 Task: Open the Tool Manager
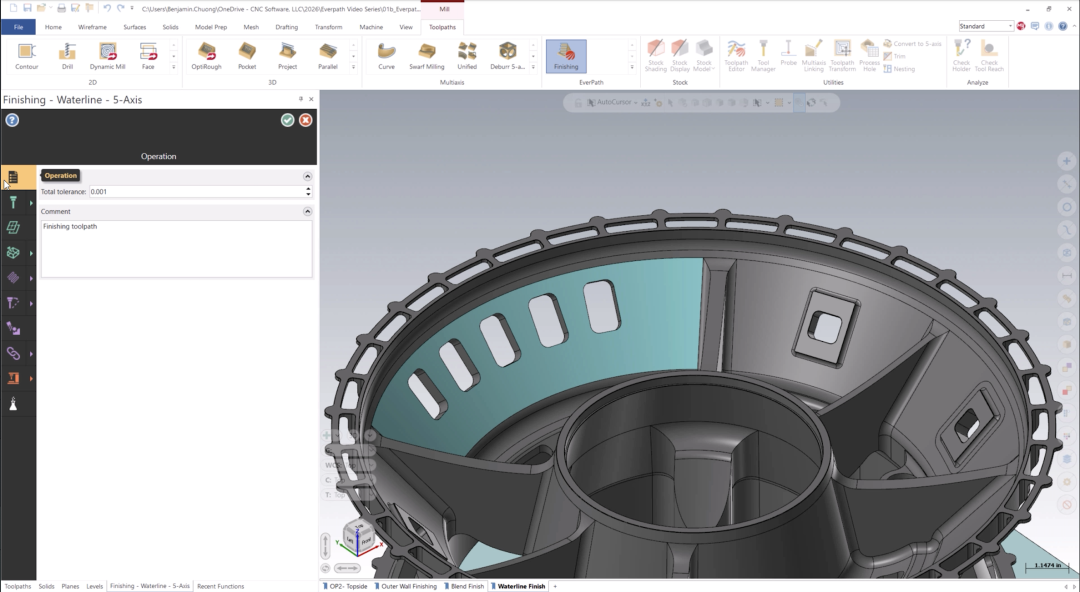[x=763, y=56]
